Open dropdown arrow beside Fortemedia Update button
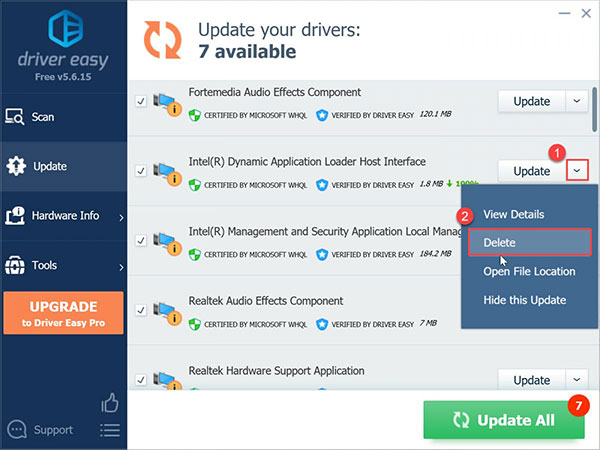 (577, 101)
